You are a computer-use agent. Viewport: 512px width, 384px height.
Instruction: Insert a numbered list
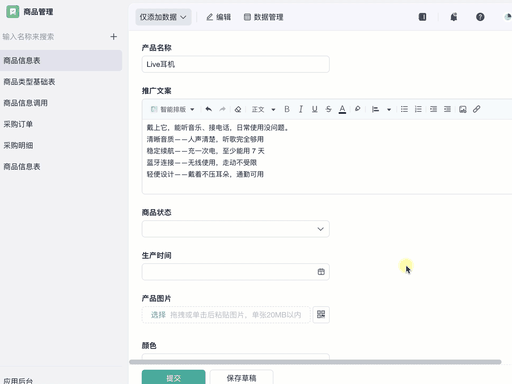click(418, 109)
